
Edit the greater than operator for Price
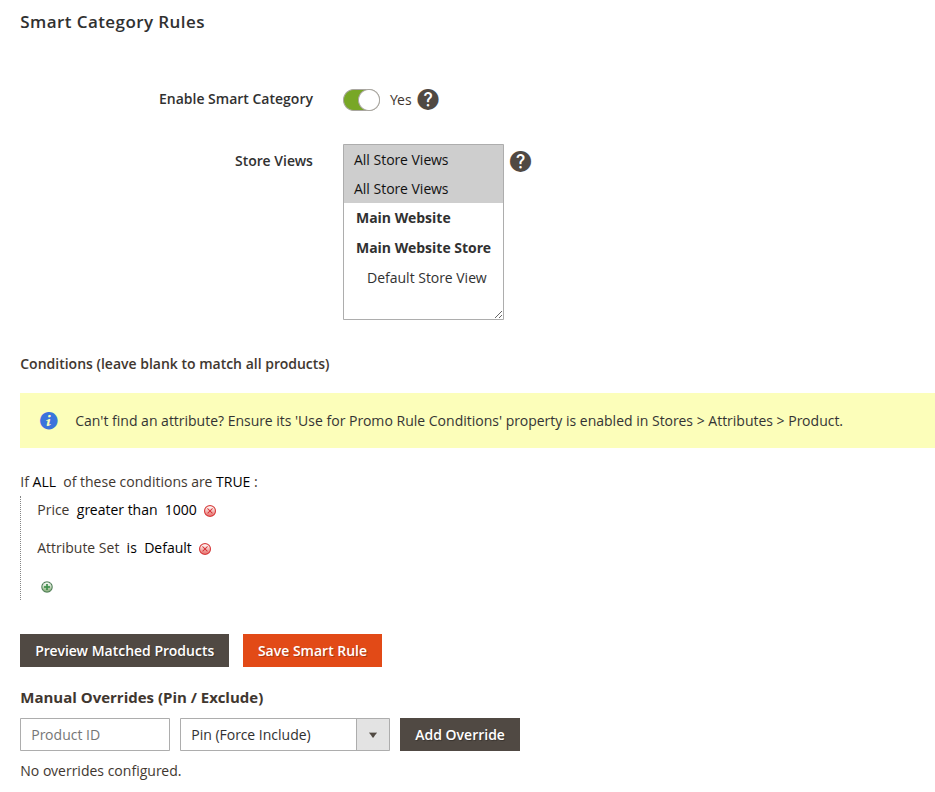tap(117, 511)
